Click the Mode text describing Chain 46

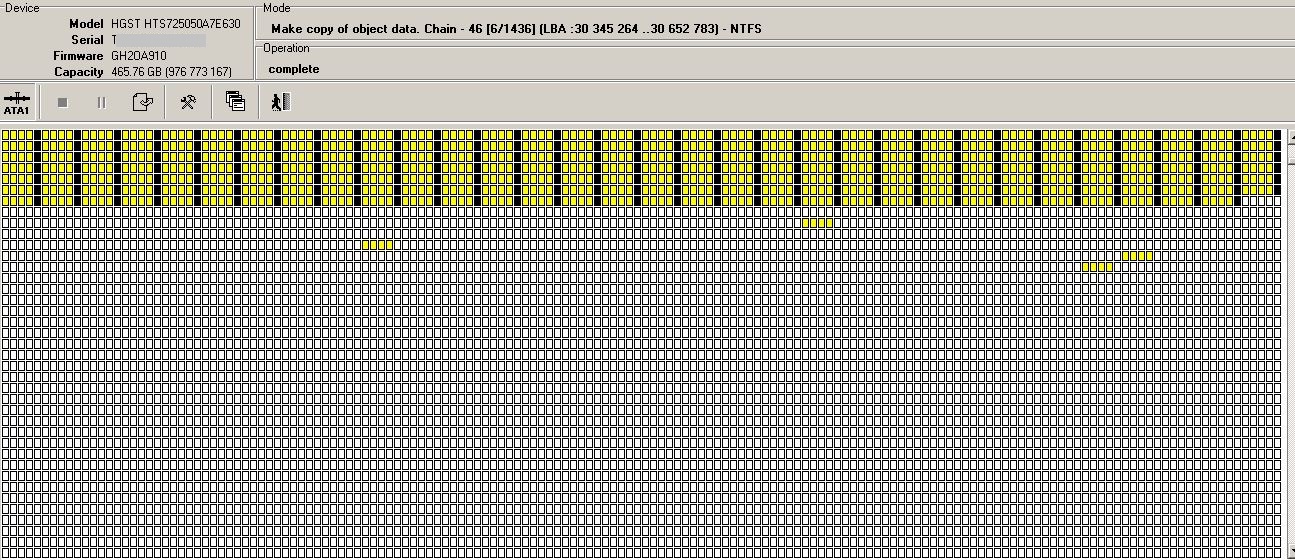516,29
